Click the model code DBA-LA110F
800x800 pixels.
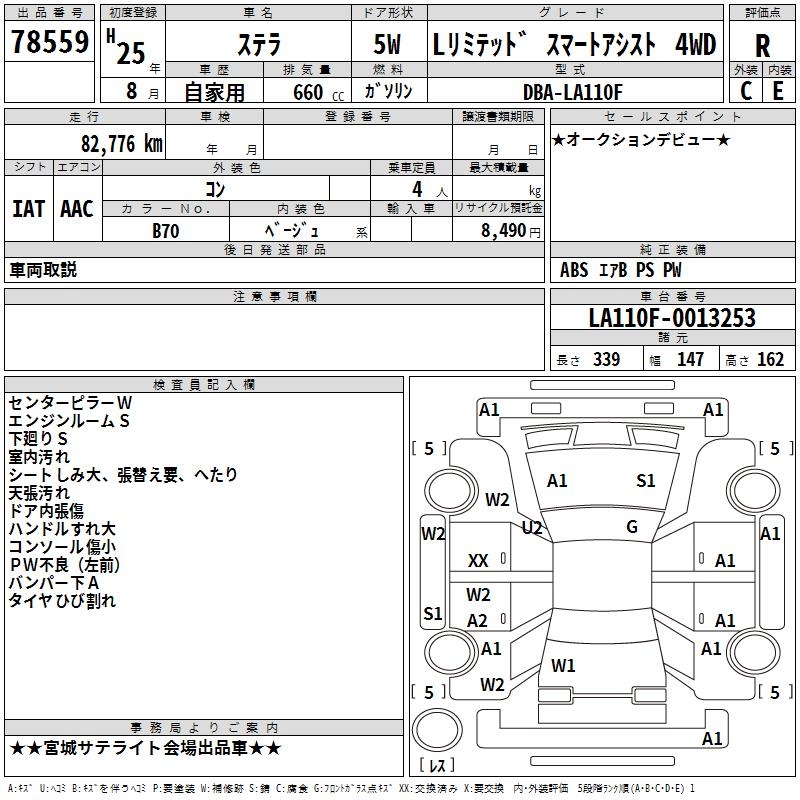[x=573, y=92]
